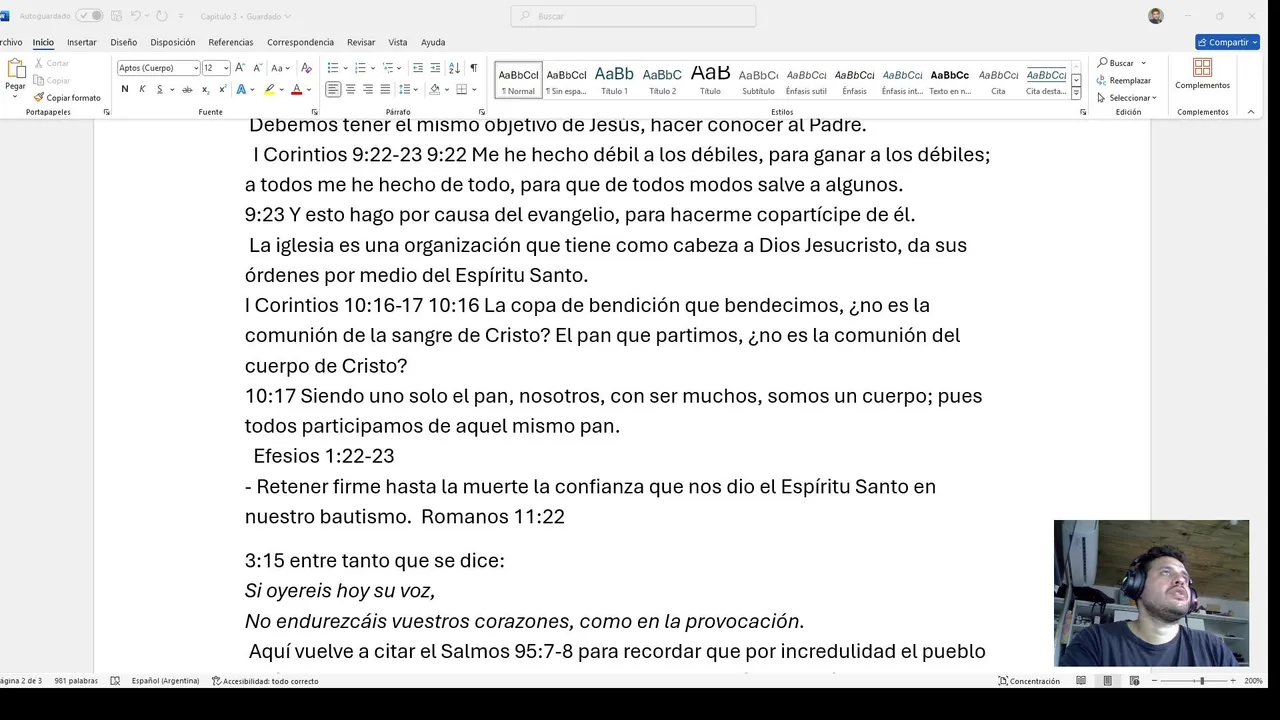Open the Buscar find dropdown arrow
1280x720 pixels.
click(x=1144, y=63)
